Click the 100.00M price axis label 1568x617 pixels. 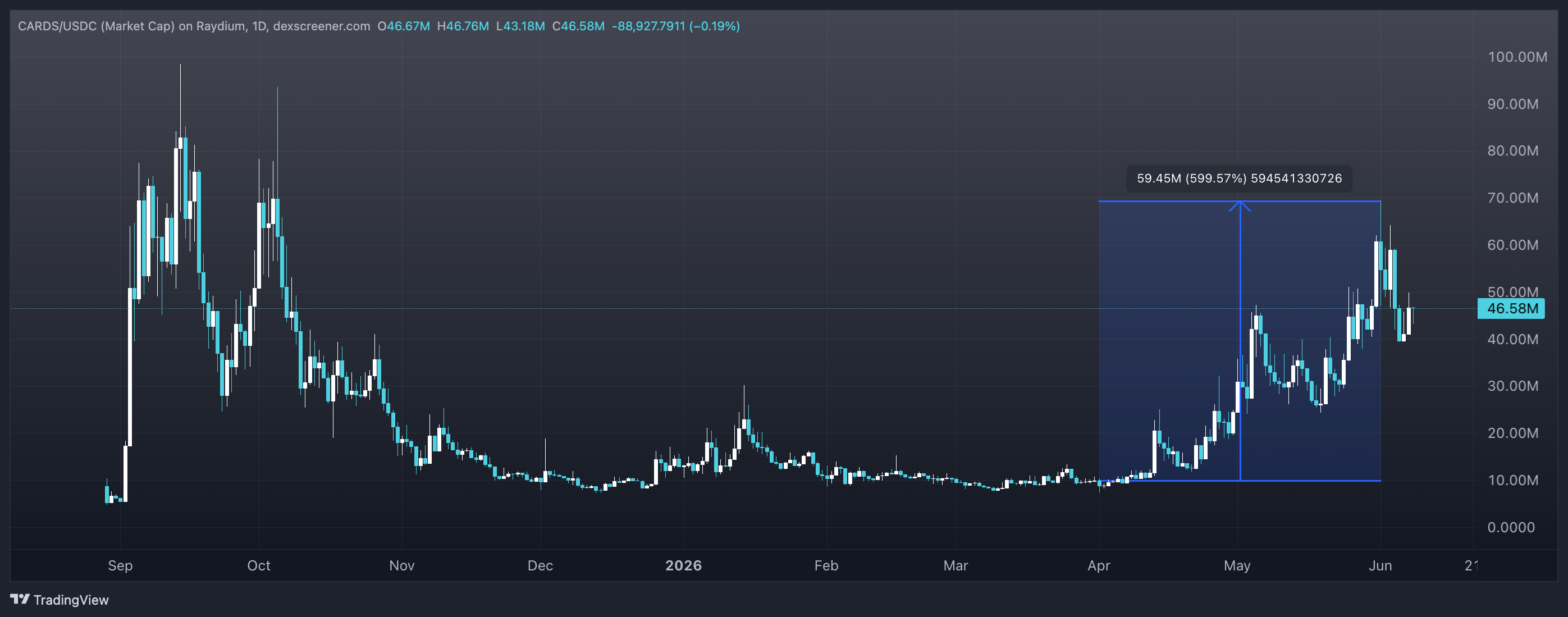point(1517,57)
